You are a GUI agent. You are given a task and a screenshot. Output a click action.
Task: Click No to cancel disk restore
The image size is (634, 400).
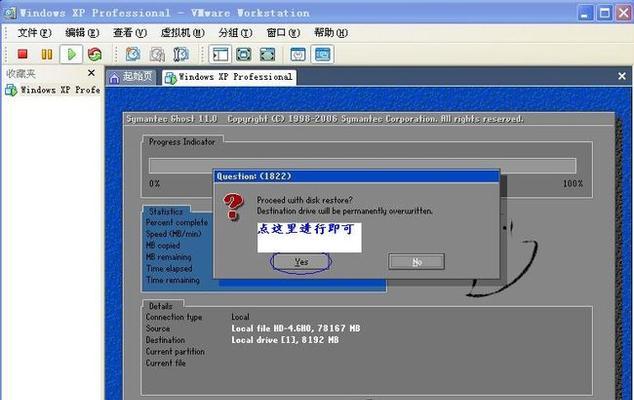416,262
